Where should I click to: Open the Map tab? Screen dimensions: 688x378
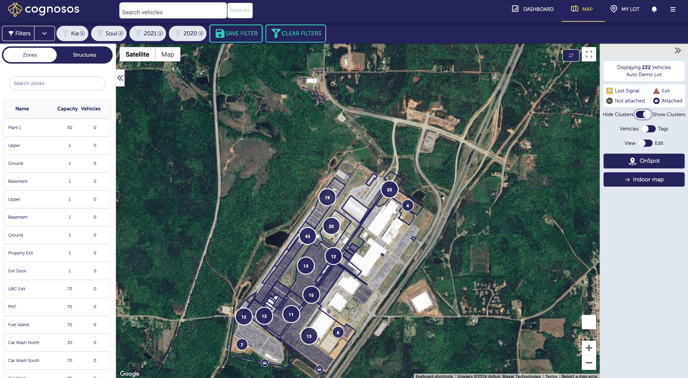582,9
